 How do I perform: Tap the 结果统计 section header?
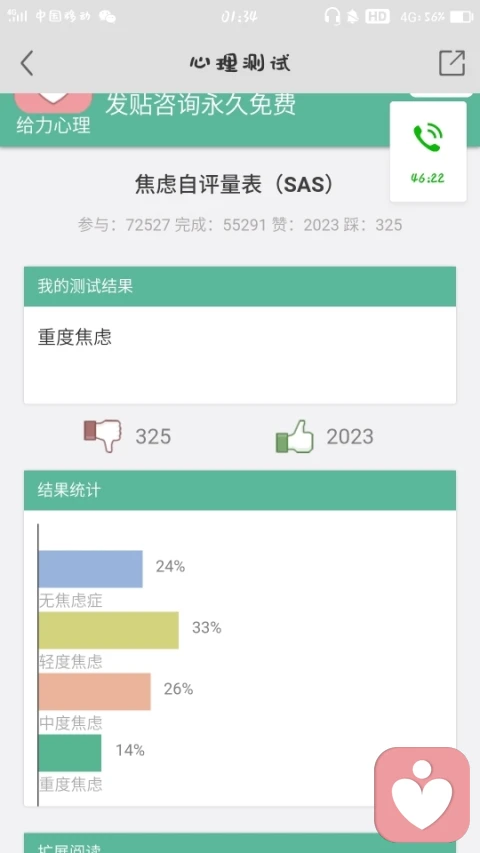pyautogui.click(x=240, y=490)
